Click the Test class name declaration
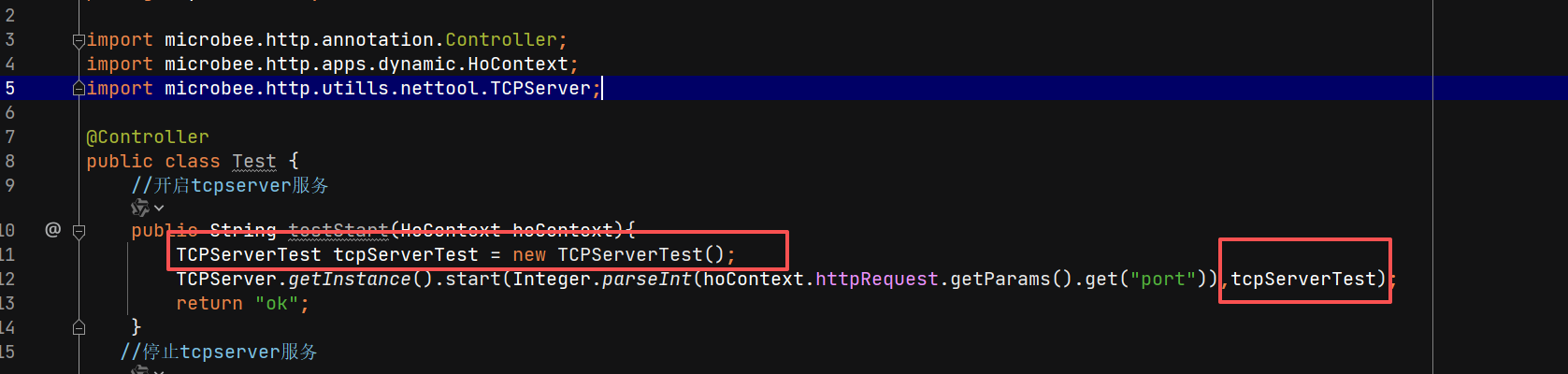The width and height of the screenshot is (1568, 374). [x=253, y=161]
